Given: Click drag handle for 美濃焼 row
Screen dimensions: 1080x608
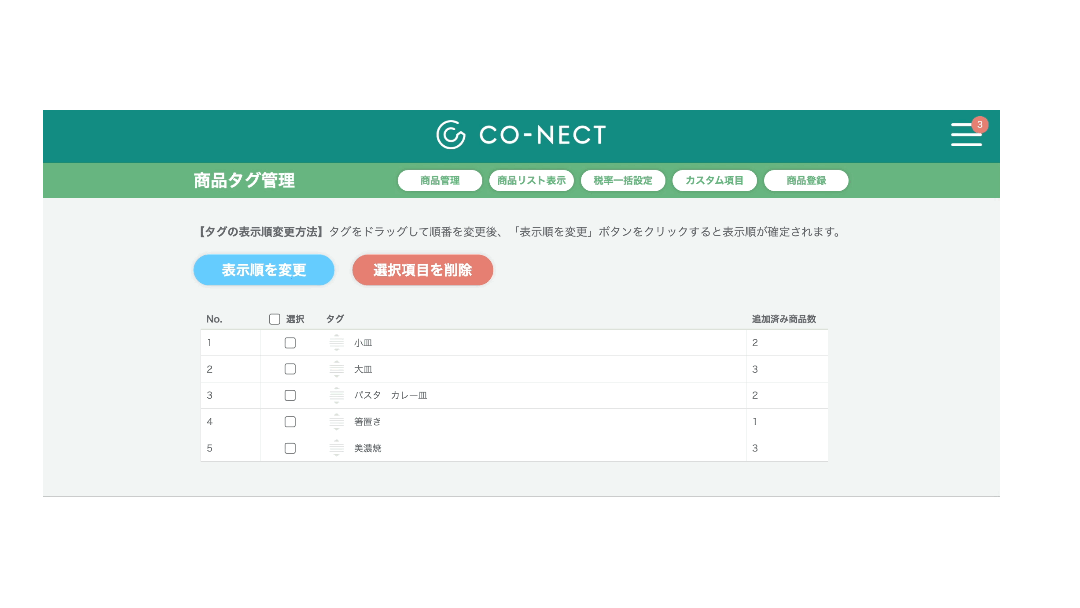Looking at the screenshot, I should point(336,448).
